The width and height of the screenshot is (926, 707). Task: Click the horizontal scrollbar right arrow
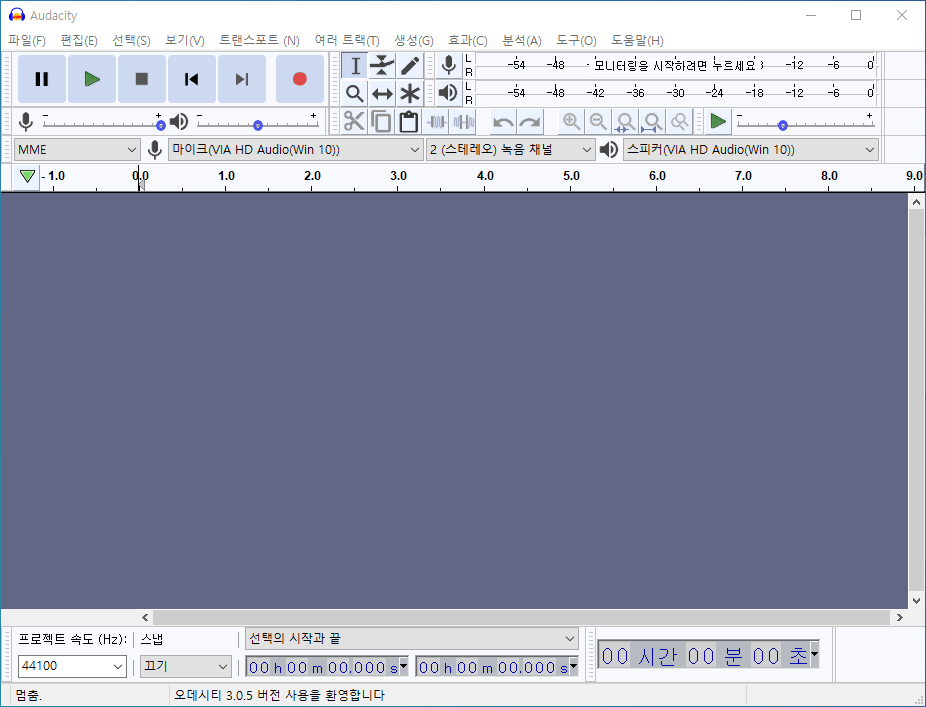[x=899, y=618]
